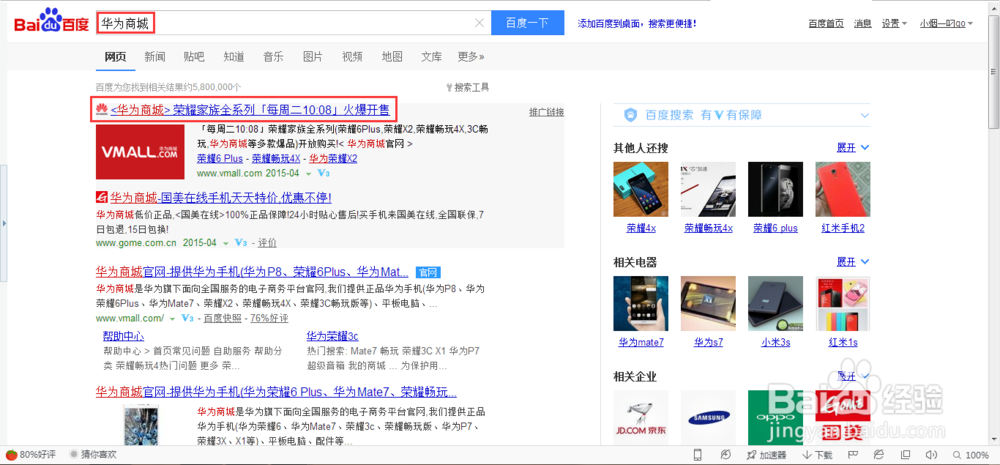1000x465 pixels.
Task: Switch to the 知道 tab
Action: pyautogui.click(x=233, y=57)
